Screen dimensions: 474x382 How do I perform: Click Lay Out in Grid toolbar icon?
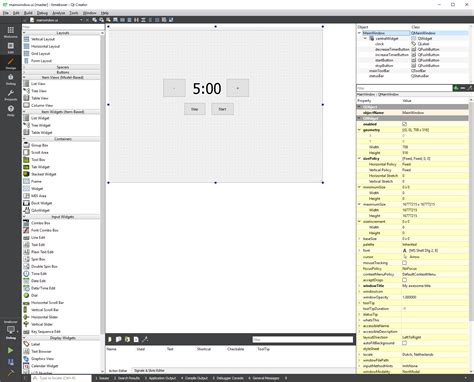(x=157, y=20)
